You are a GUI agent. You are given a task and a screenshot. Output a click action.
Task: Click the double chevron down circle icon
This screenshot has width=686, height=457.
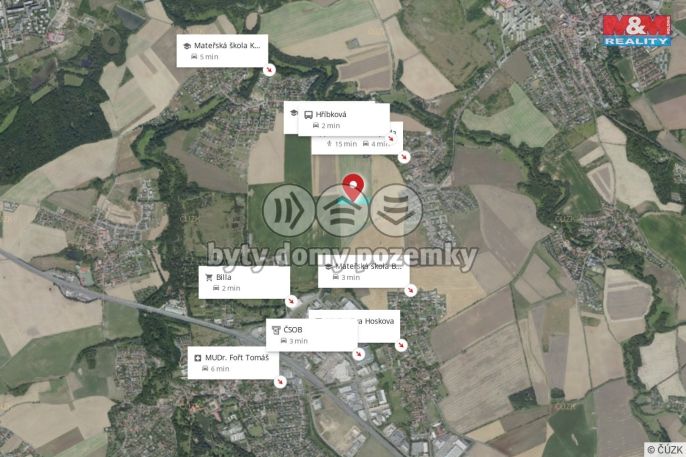(396, 210)
